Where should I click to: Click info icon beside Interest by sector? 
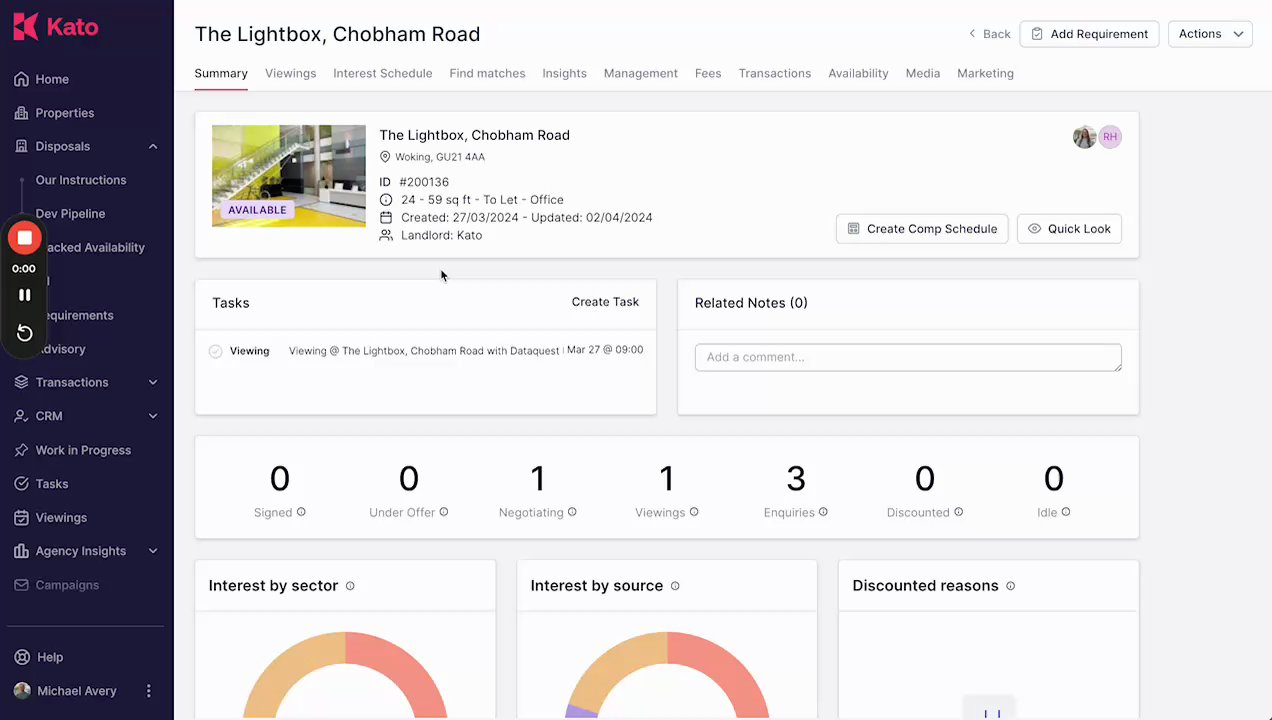click(x=350, y=586)
